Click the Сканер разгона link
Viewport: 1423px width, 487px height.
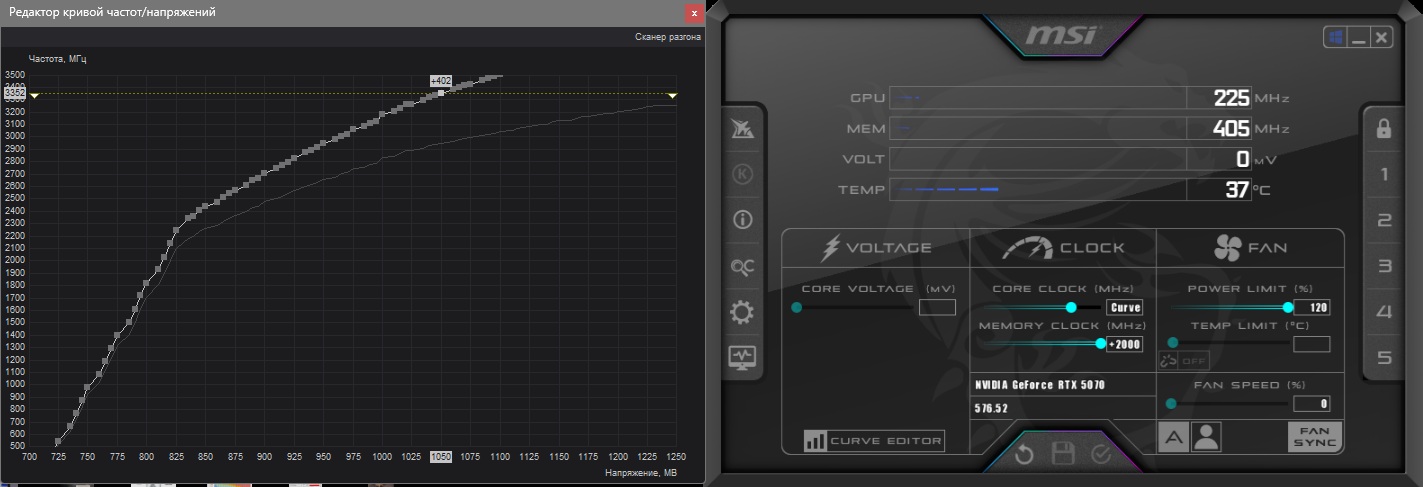pos(668,37)
